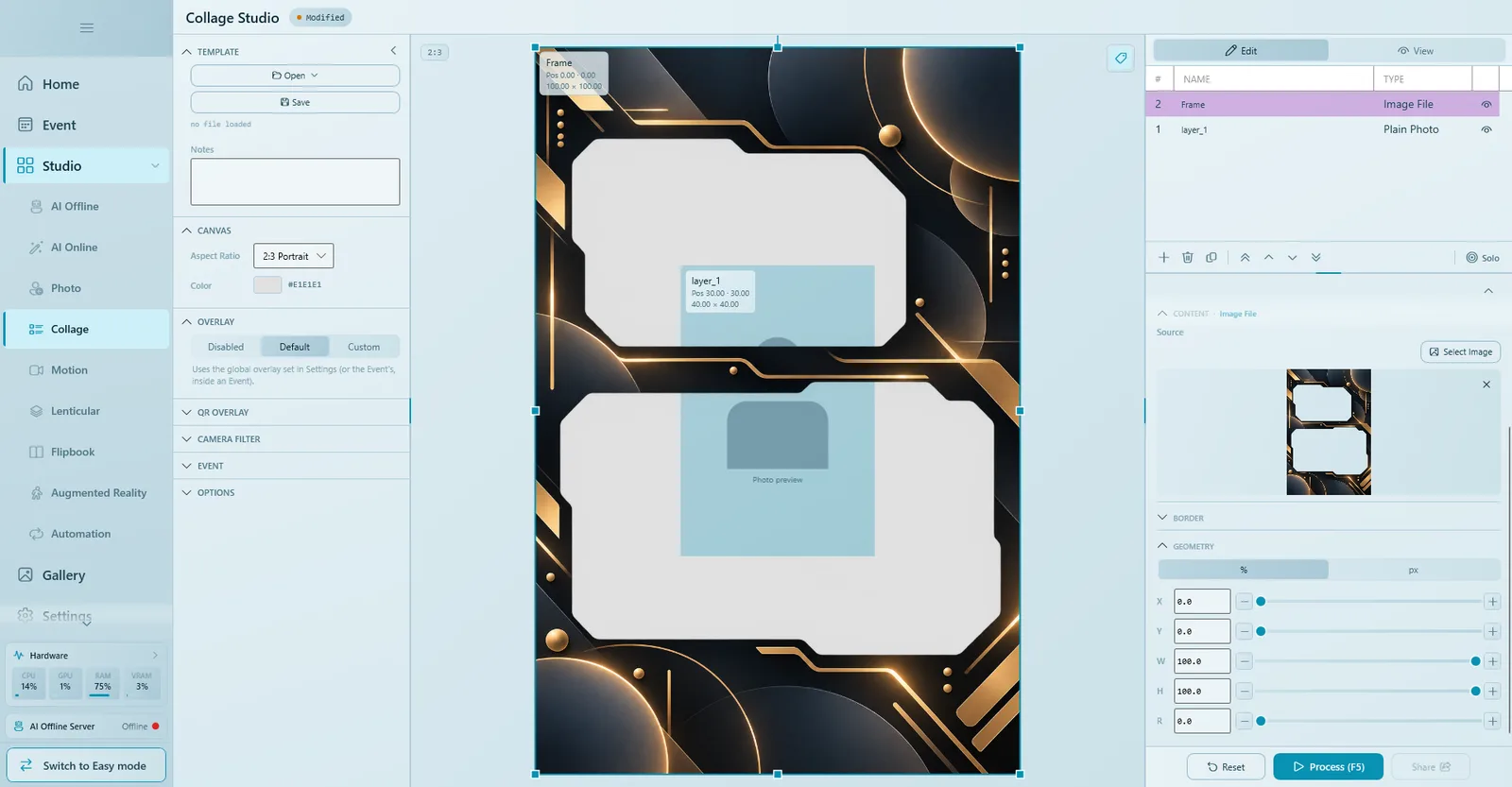Open the Flipbook studio mode
Viewport: 1512px width, 787px height.
click(86, 452)
